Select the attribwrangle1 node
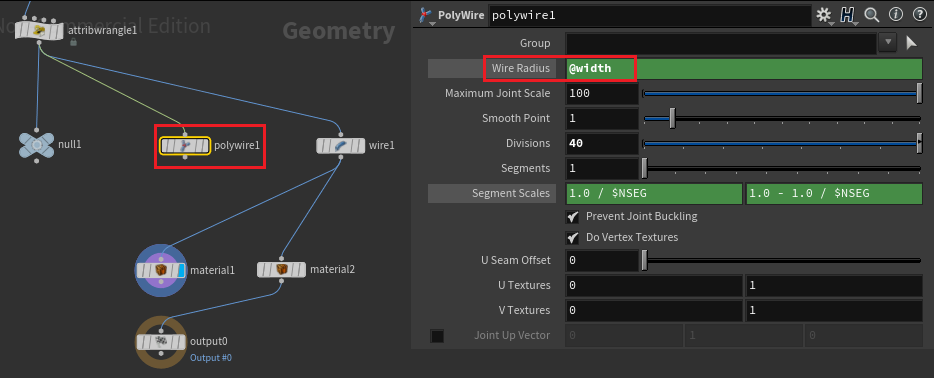Viewport: 934px width, 378px height. (x=39, y=30)
